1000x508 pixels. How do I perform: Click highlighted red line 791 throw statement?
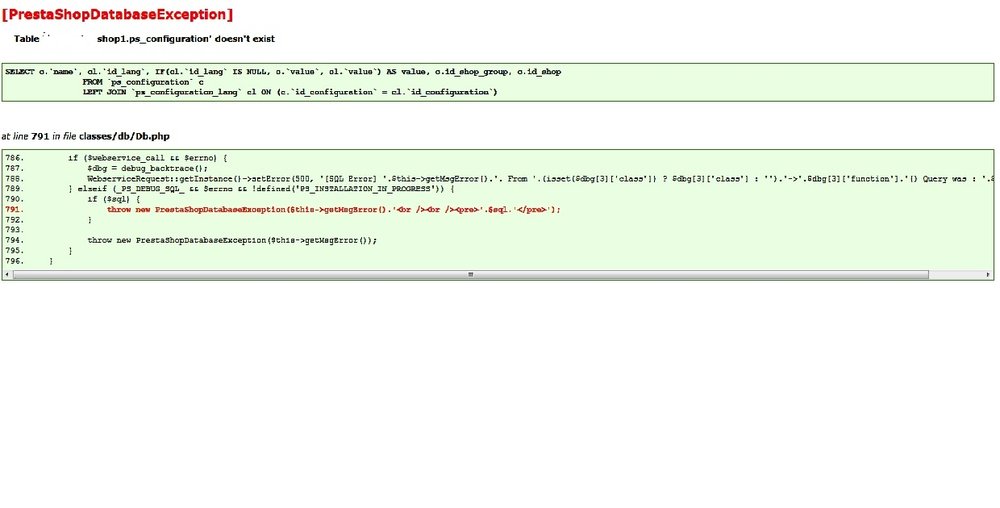click(x=334, y=210)
